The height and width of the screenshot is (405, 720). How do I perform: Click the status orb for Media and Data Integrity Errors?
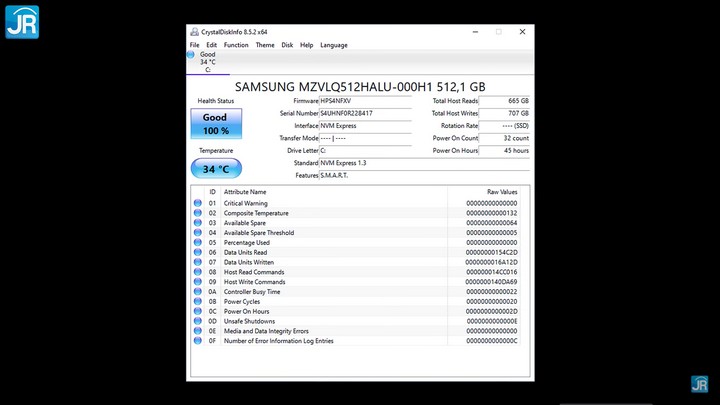point(198,331)
